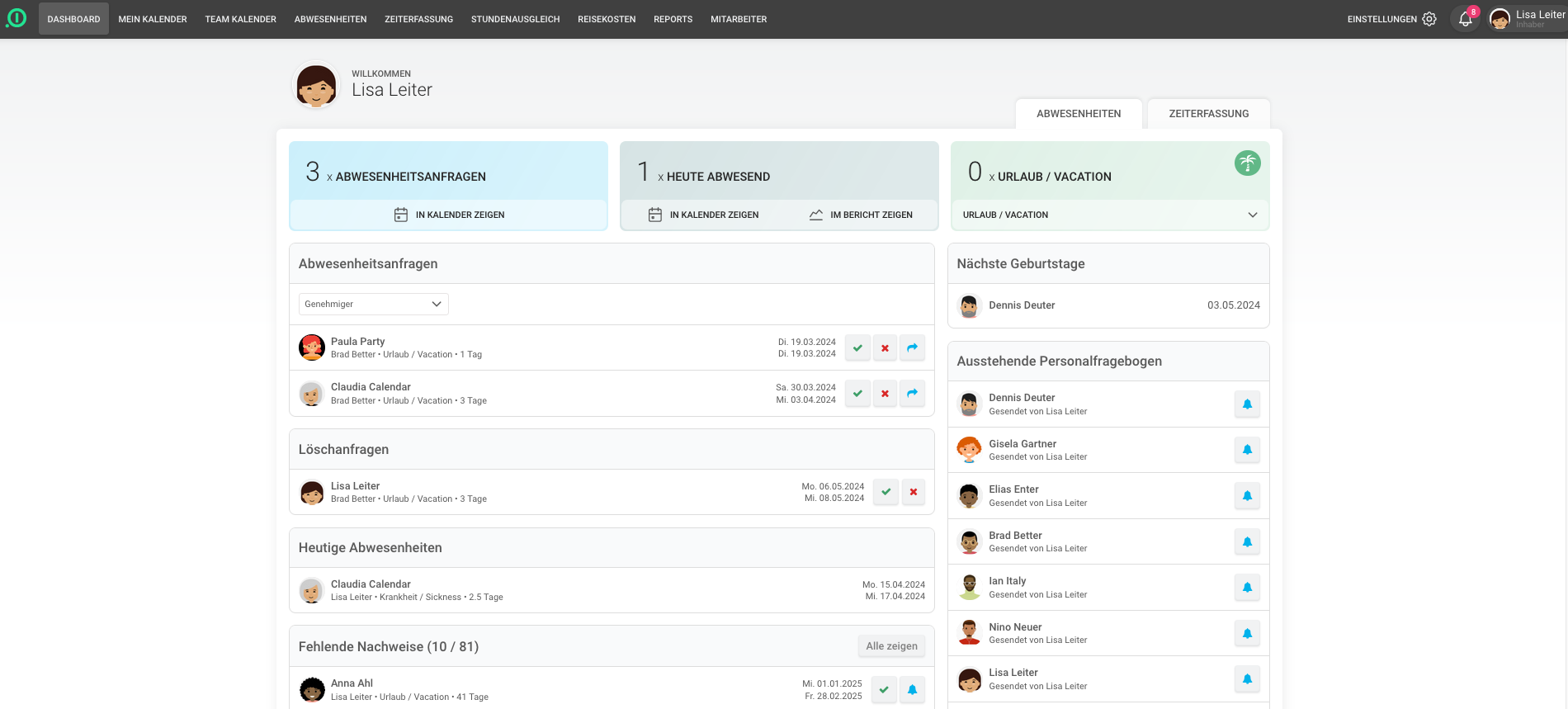This screenshot has height=709, width=1568.
Task: Show absence requests in Kalender
Action: (x=449, y=215)
